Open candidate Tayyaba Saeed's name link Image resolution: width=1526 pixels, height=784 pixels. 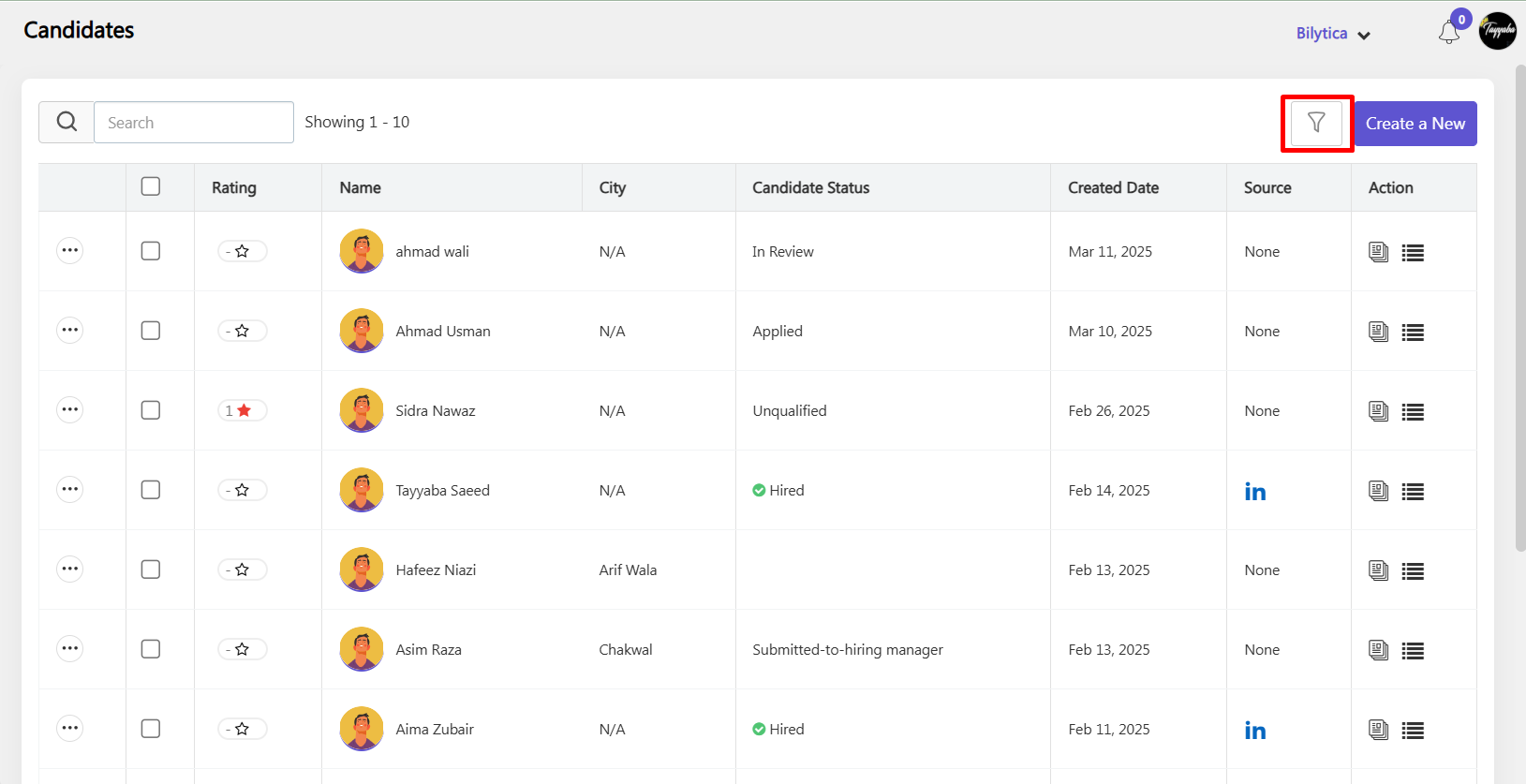(443, 490)
